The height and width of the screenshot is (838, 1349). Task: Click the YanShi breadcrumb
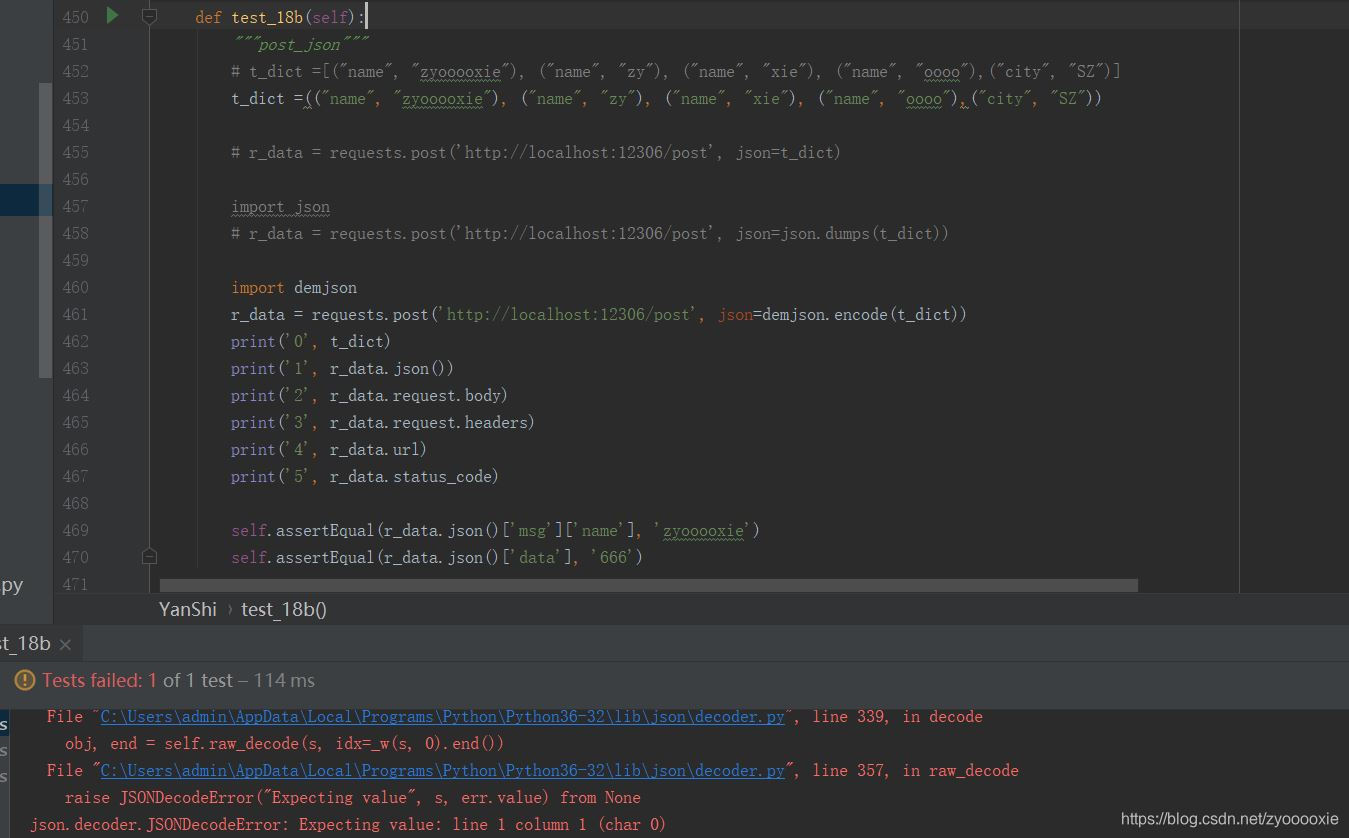(x=187, y=609)
